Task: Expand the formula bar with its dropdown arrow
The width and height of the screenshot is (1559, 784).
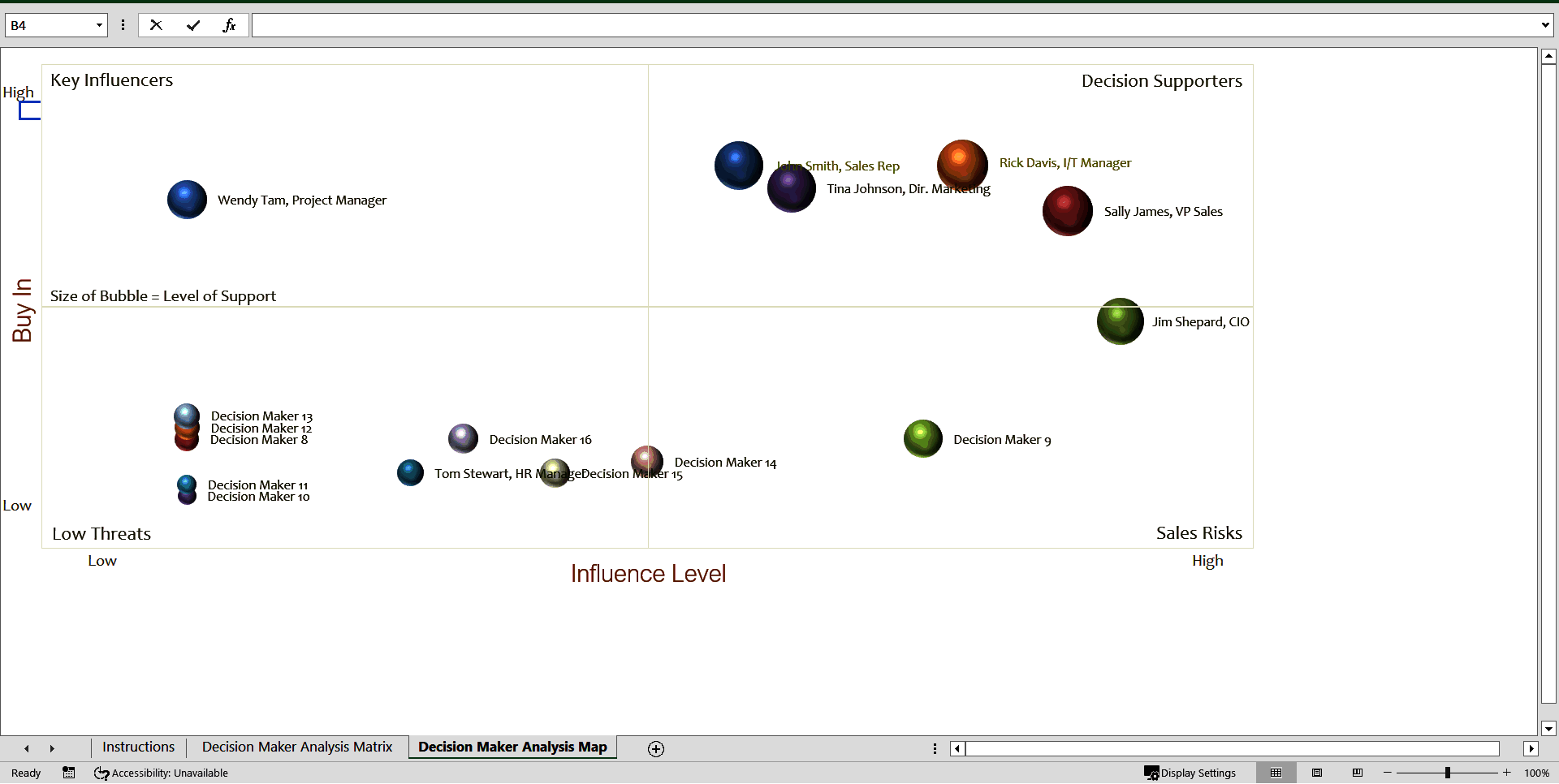Action: click(1545, 24)
